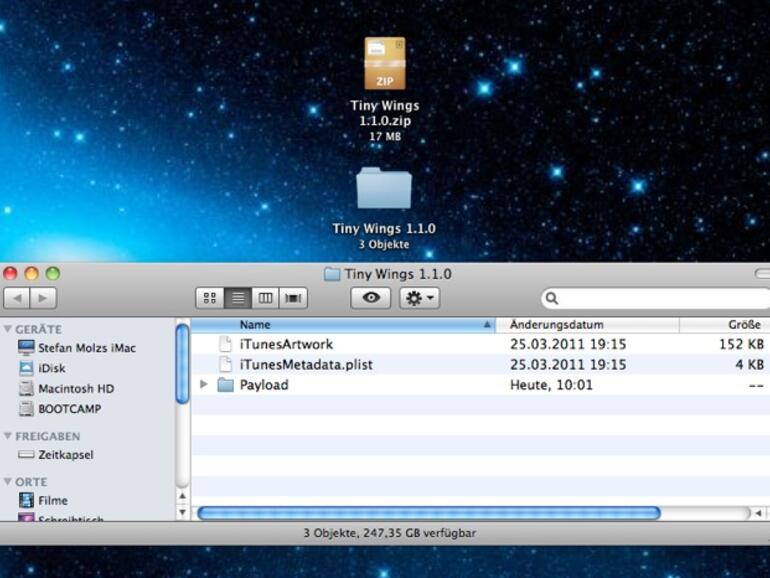The height and width of the screenshot is (578, 770).
Task: Sort by the Größe column header
Action: point(724,325)
